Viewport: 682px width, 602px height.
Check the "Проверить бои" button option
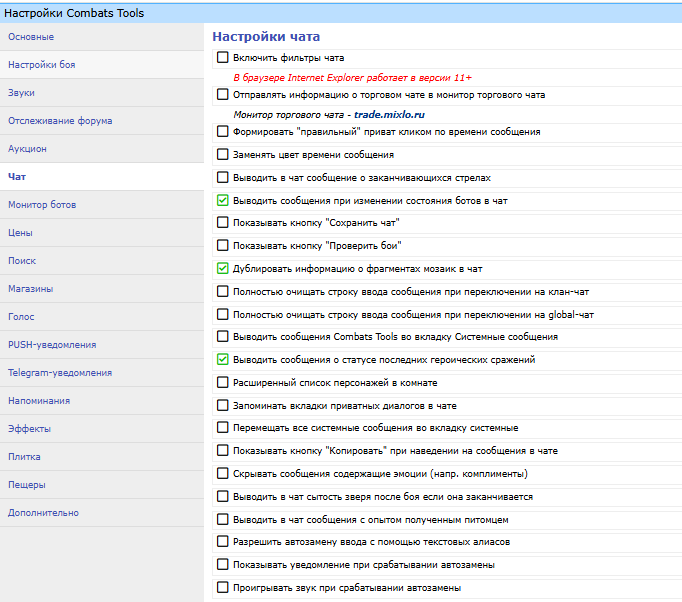[x=223, y=245]
